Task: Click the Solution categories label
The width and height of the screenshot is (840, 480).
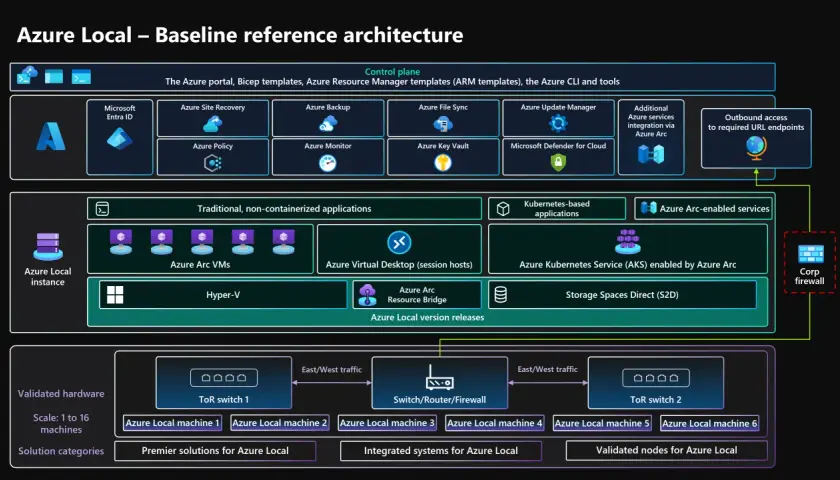Action: point(61,451)
